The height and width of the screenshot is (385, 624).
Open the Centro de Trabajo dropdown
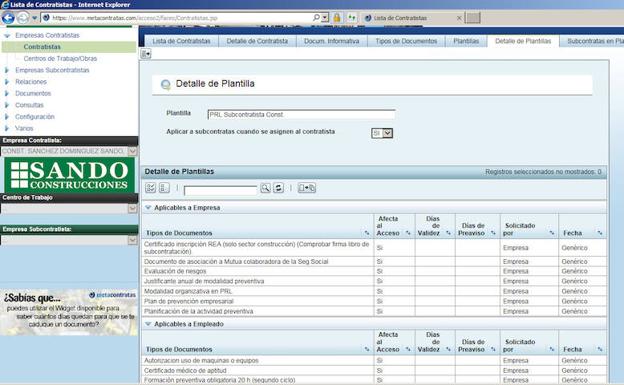[x=132, y=208]
